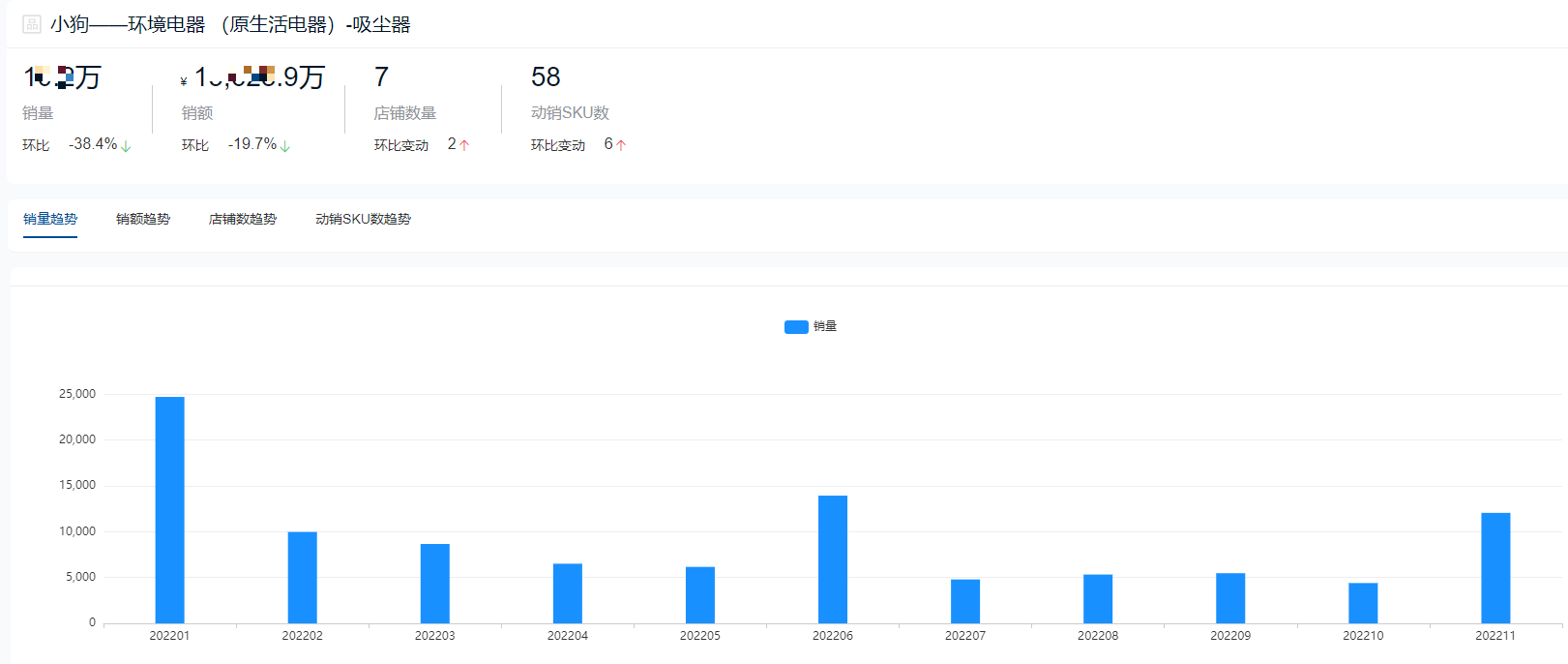Click the 202201 sales bar

169,510
